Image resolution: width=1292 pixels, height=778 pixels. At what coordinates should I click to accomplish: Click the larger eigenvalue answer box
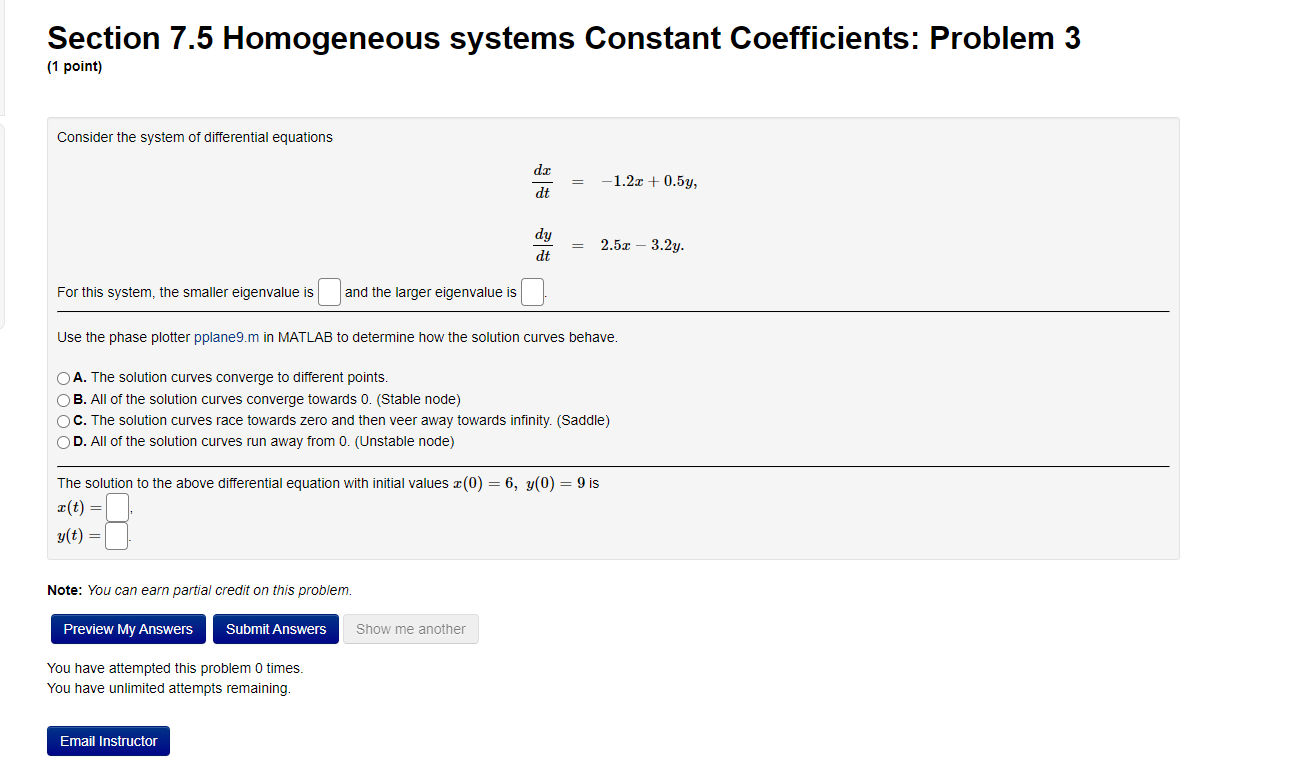coord(531,291)
